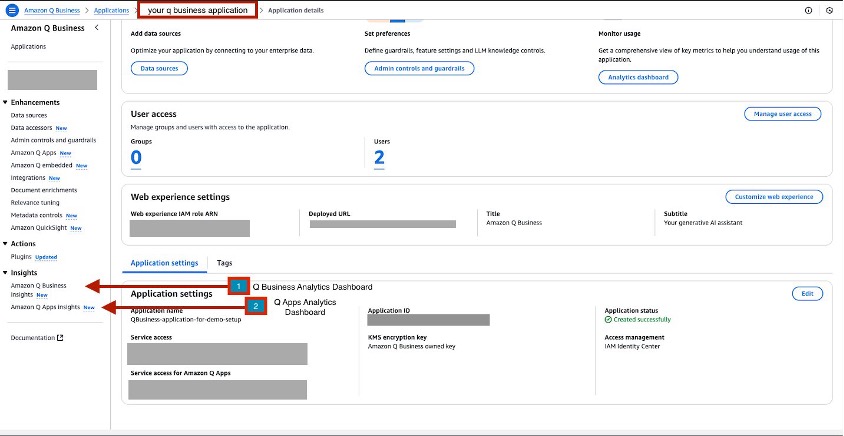Open the Analytics dashboard button
Image resolution: width=844 pixels, height=436 pixels.
tap(638, 77)
